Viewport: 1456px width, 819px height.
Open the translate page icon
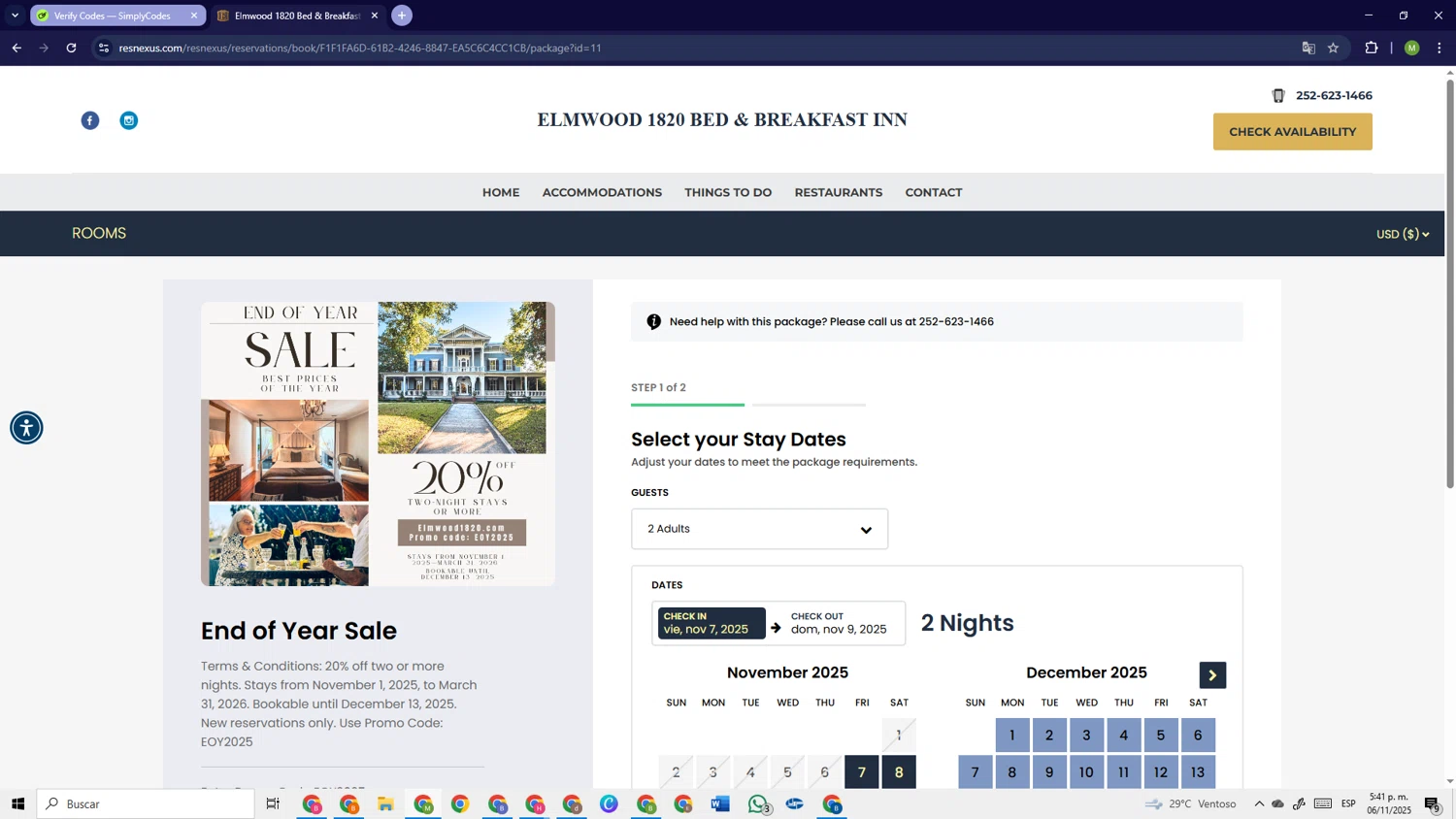point(1308,48)
